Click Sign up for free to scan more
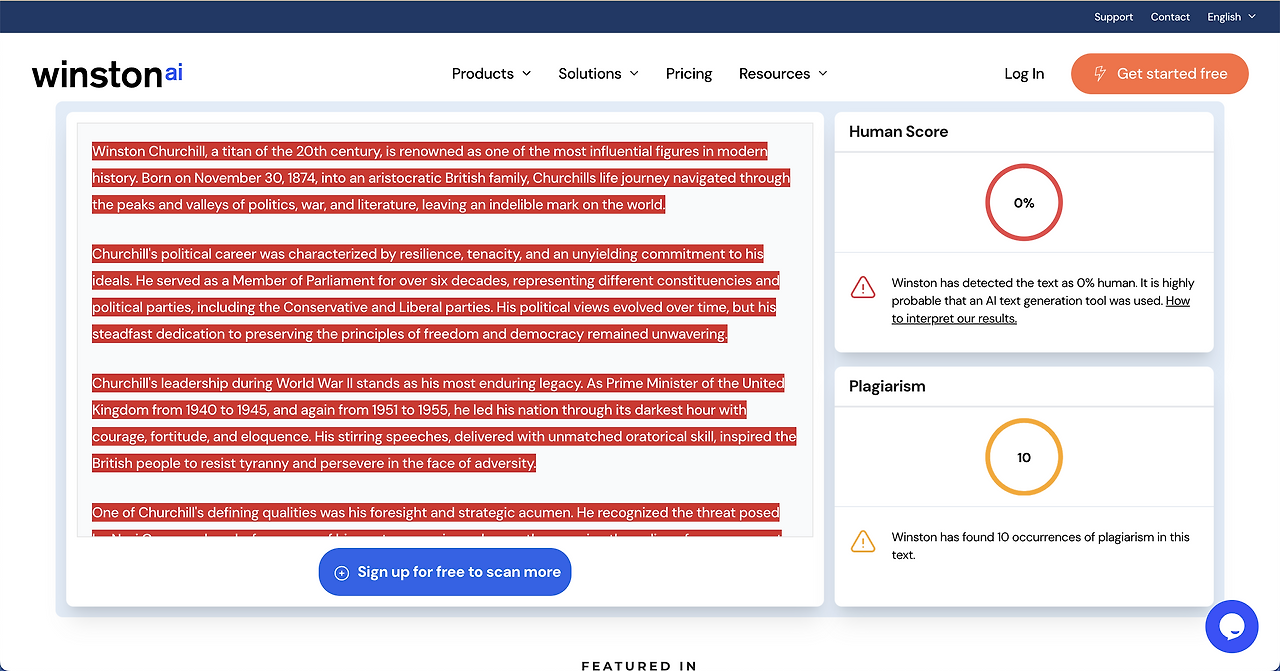The height and width of the screenshot is (671, 1280). (445, 572)
